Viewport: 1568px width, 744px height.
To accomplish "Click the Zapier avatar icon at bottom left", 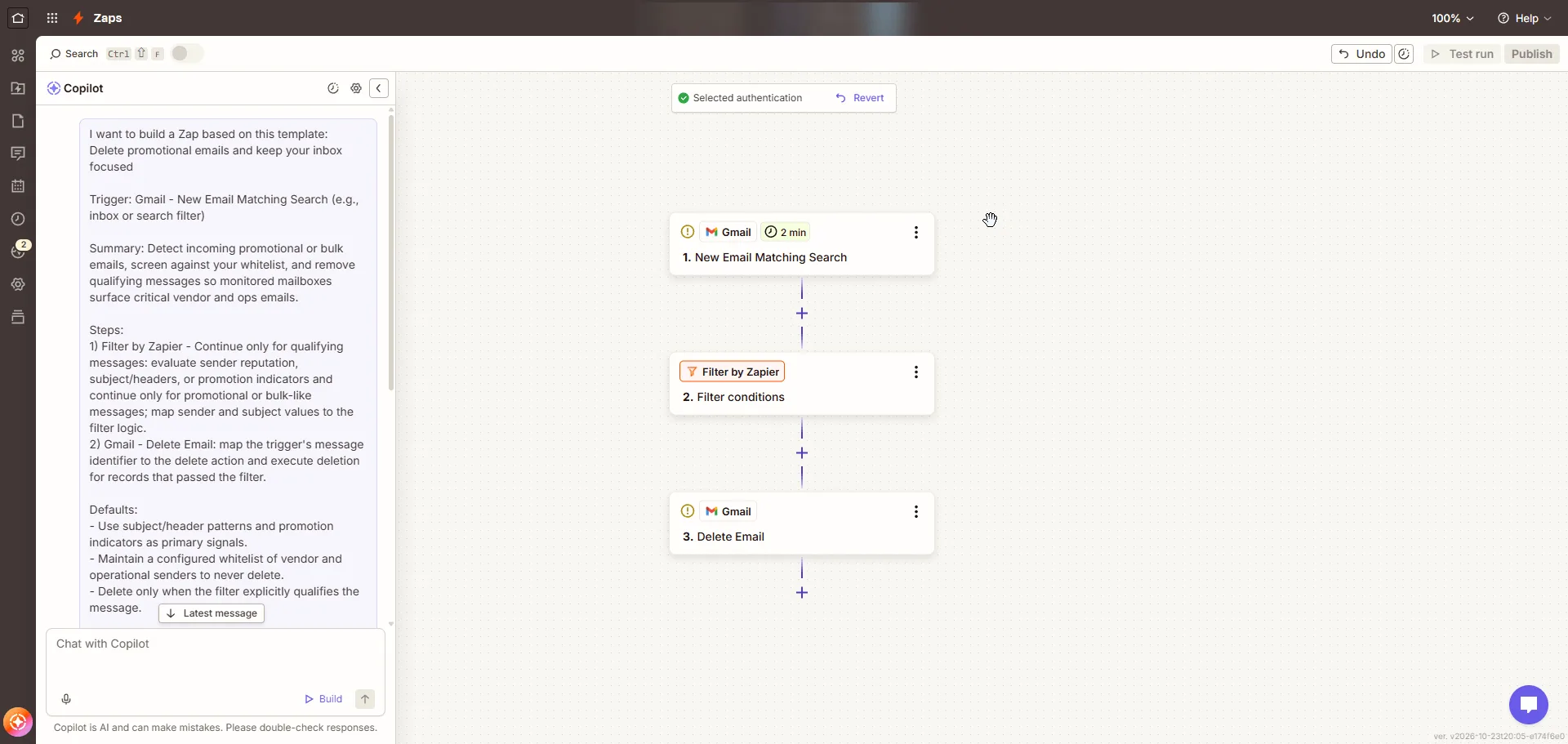I will click(x=18, y=723).
